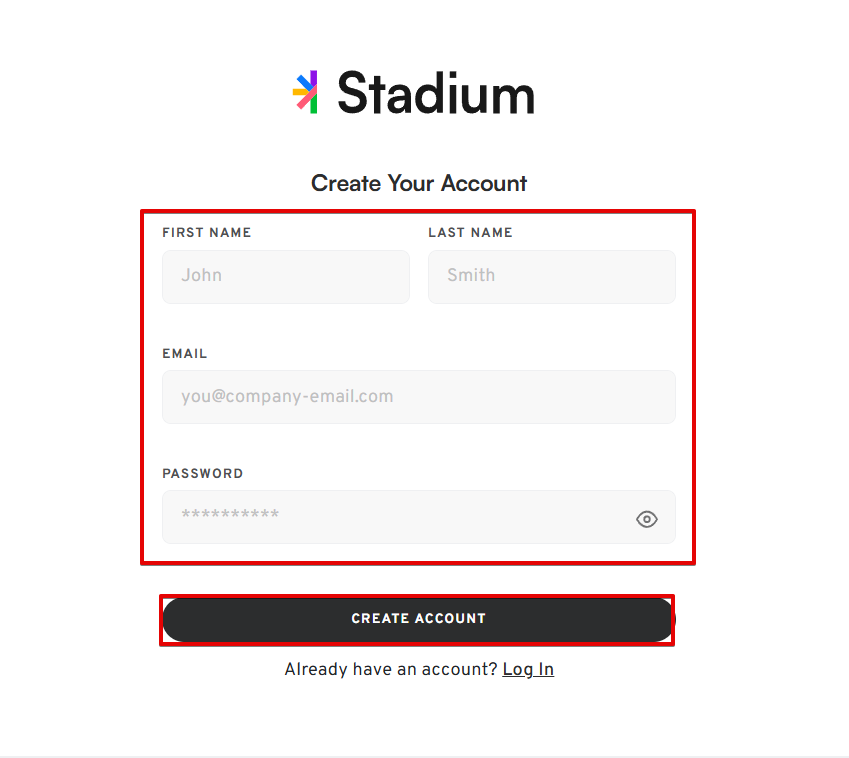Select the Email input field

pos(419,397)
